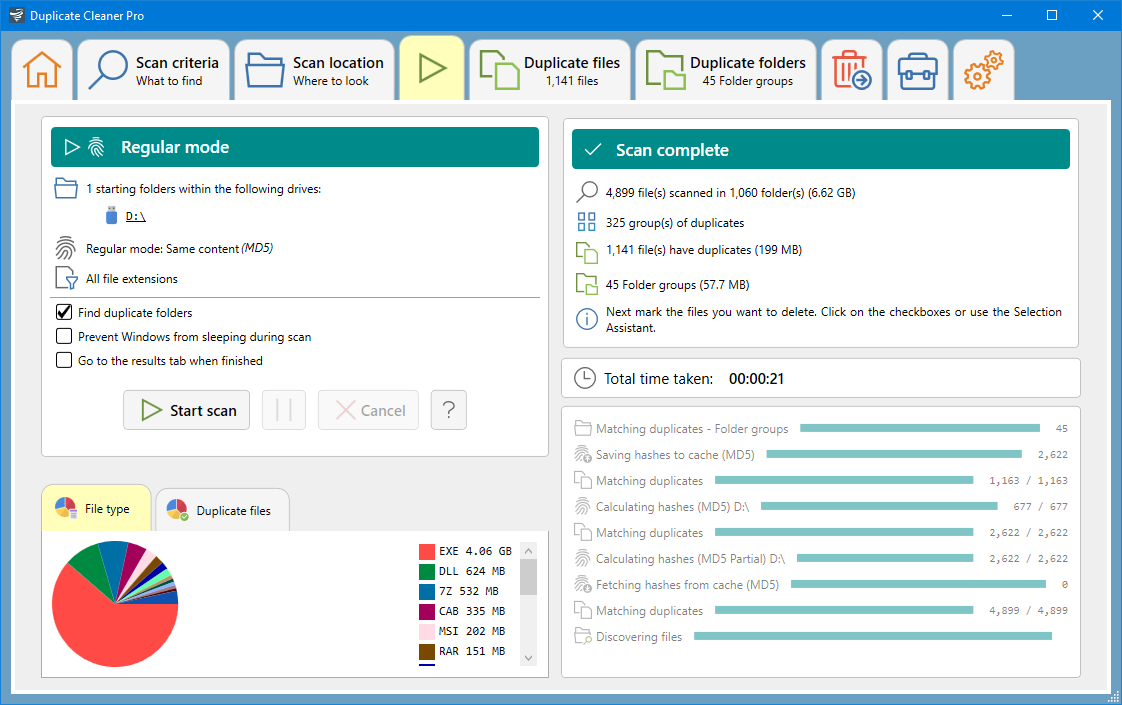The width and height of the screenshot is (1122, 705).
Task: Open the Home tab house icon
Action: (x=42, y=70)
